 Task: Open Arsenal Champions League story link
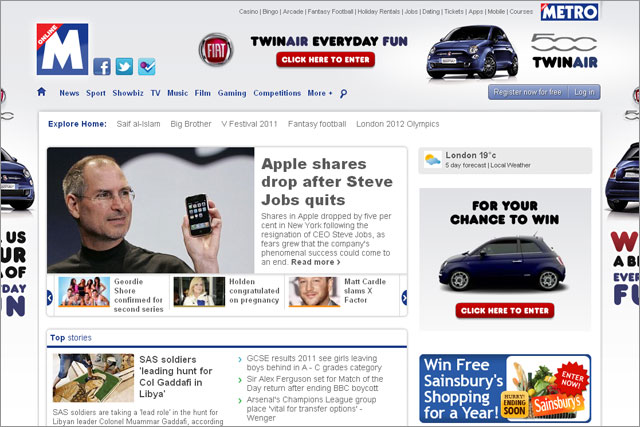pyautogui.click(x=311, y=409)
